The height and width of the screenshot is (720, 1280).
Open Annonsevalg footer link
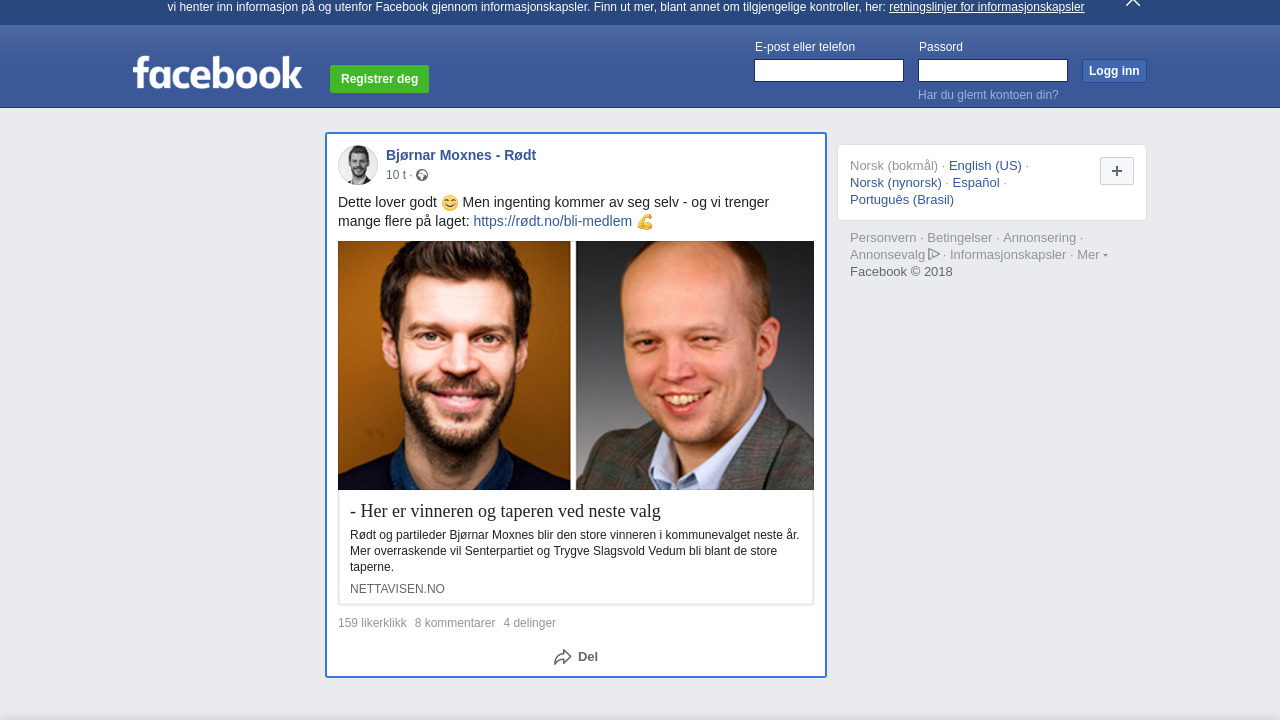tap(888, 255)
